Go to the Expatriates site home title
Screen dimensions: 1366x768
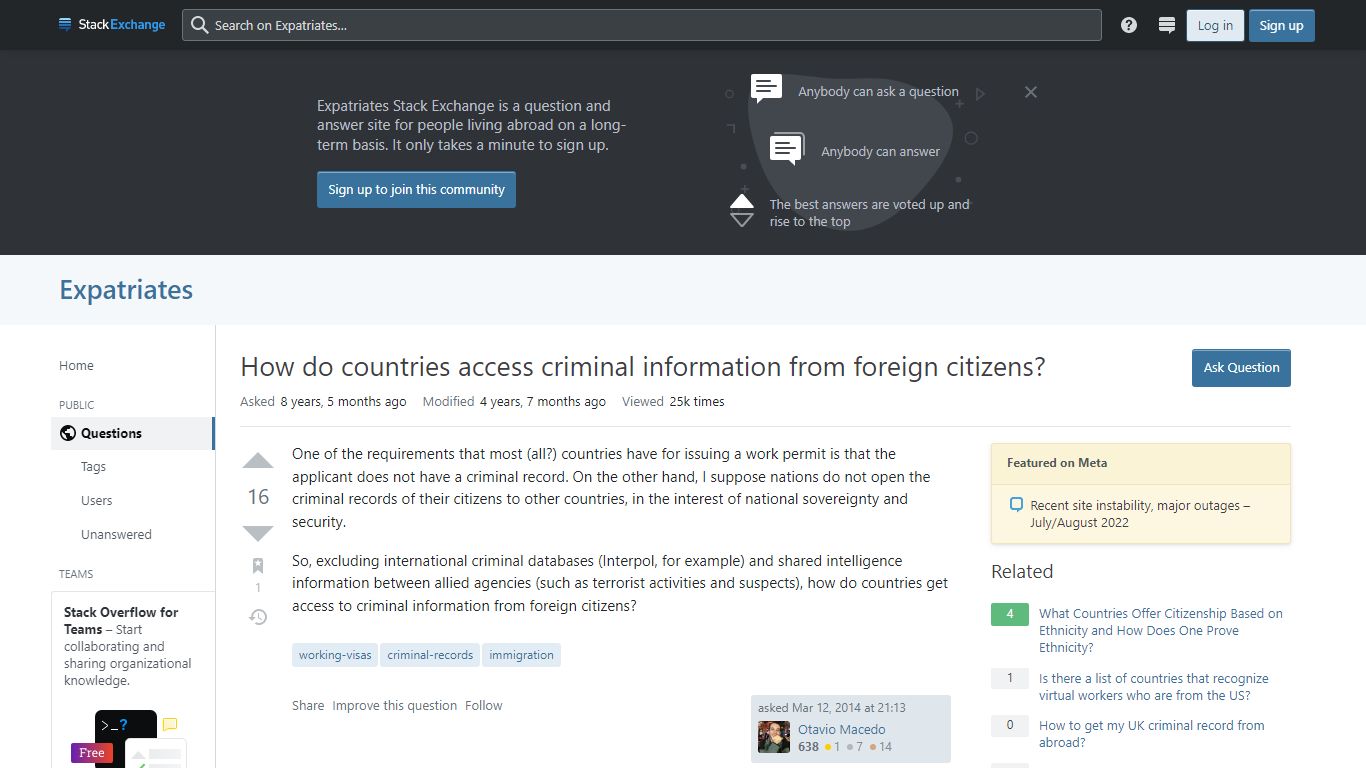click(126, 290)
